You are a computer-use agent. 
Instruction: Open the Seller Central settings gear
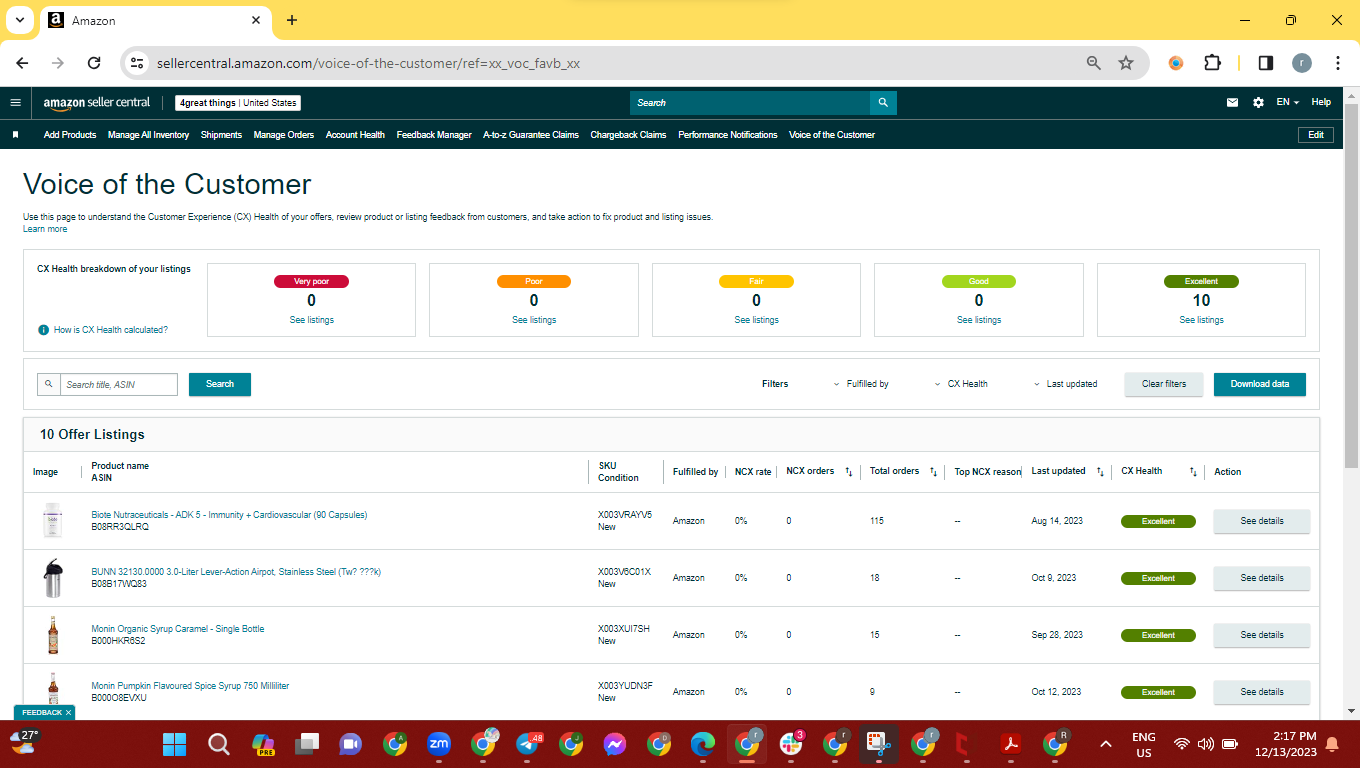[x=1258, y=102]
